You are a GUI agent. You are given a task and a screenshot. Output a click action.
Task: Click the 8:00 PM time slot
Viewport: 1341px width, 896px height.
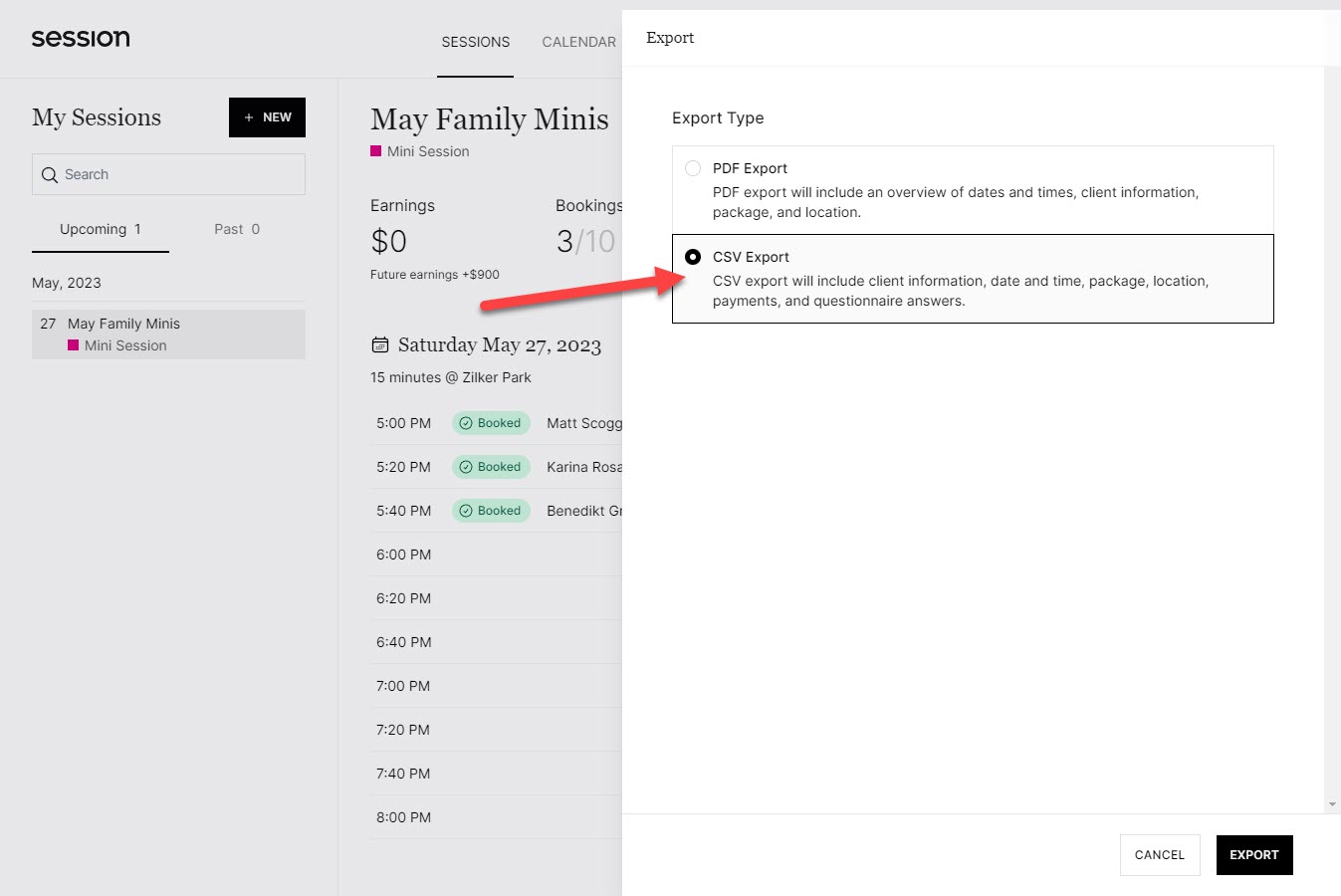pyautogui.click(x=496, y=817)
